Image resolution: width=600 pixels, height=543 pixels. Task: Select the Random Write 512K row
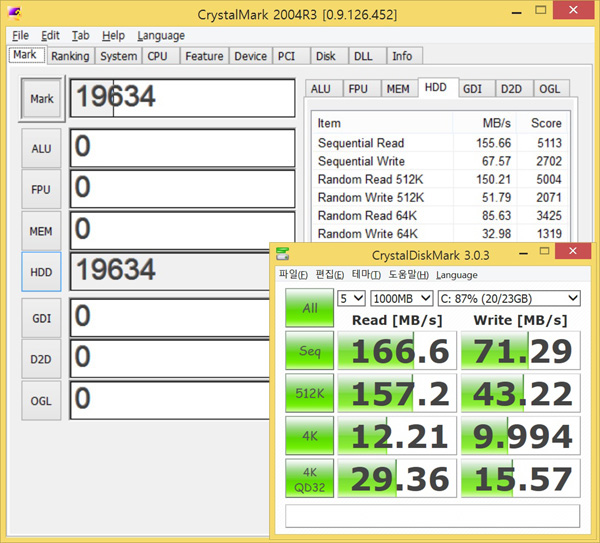coord(440,197)
